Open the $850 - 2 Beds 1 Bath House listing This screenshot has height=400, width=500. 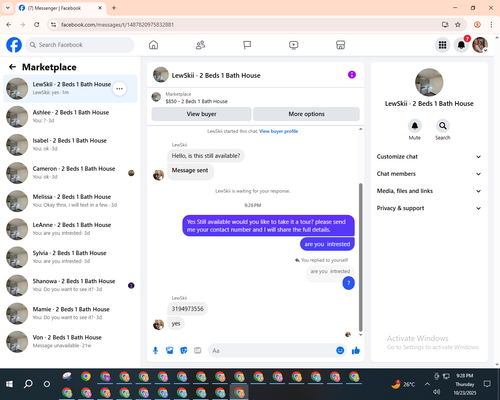pyautogui.click(x=196, y=101)
